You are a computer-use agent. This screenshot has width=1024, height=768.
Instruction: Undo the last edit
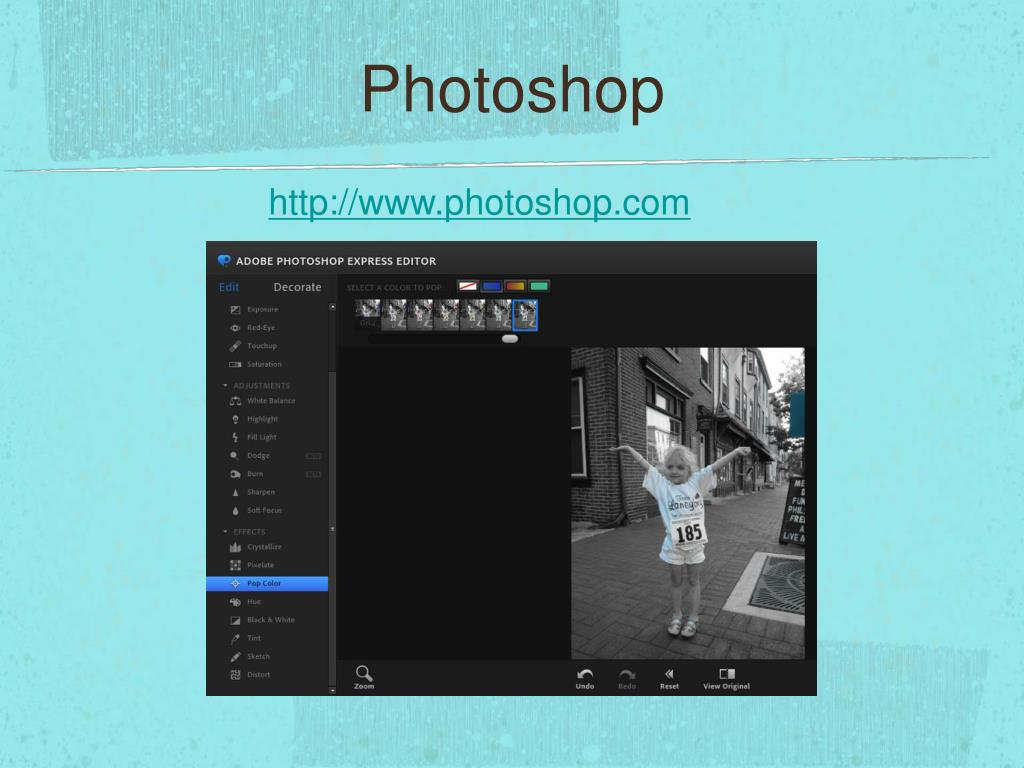(585, 679)
